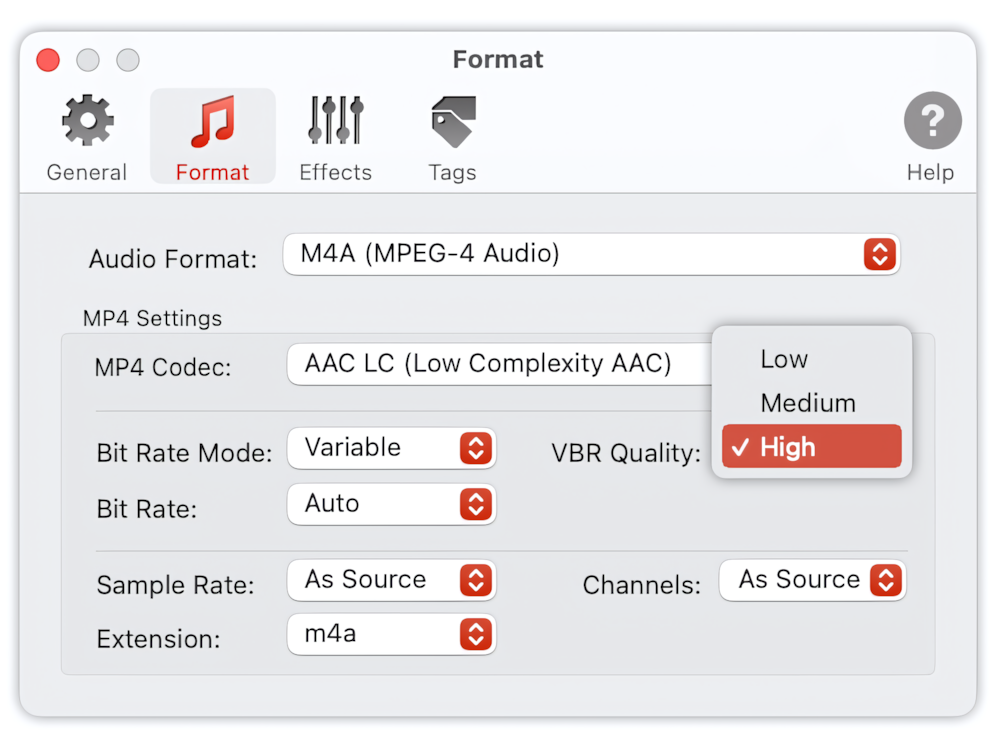Image resolution: width=996 pixels, height=748 pixels.
Task: Click the Audio Format label
Action: [173, 259]
